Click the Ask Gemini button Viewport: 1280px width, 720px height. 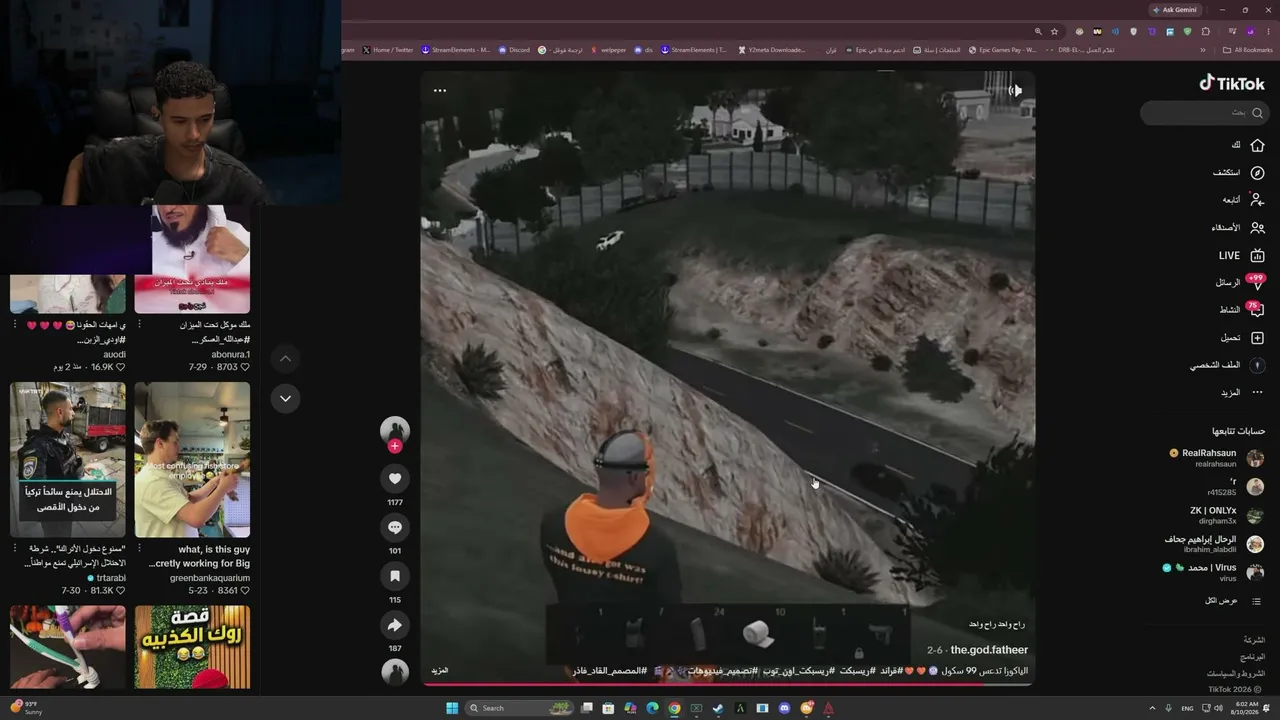click(1175, 10)
